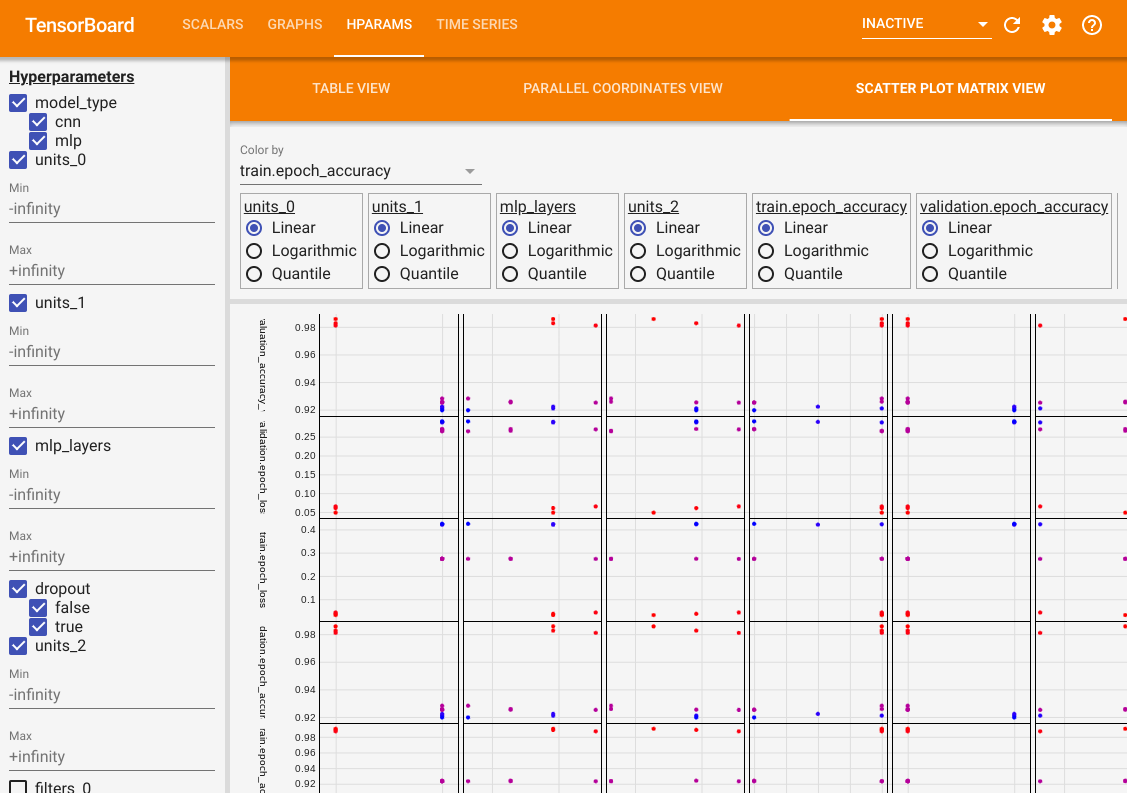
Task: Click the Hyperparameters heading
Action: tap(71, 77)
